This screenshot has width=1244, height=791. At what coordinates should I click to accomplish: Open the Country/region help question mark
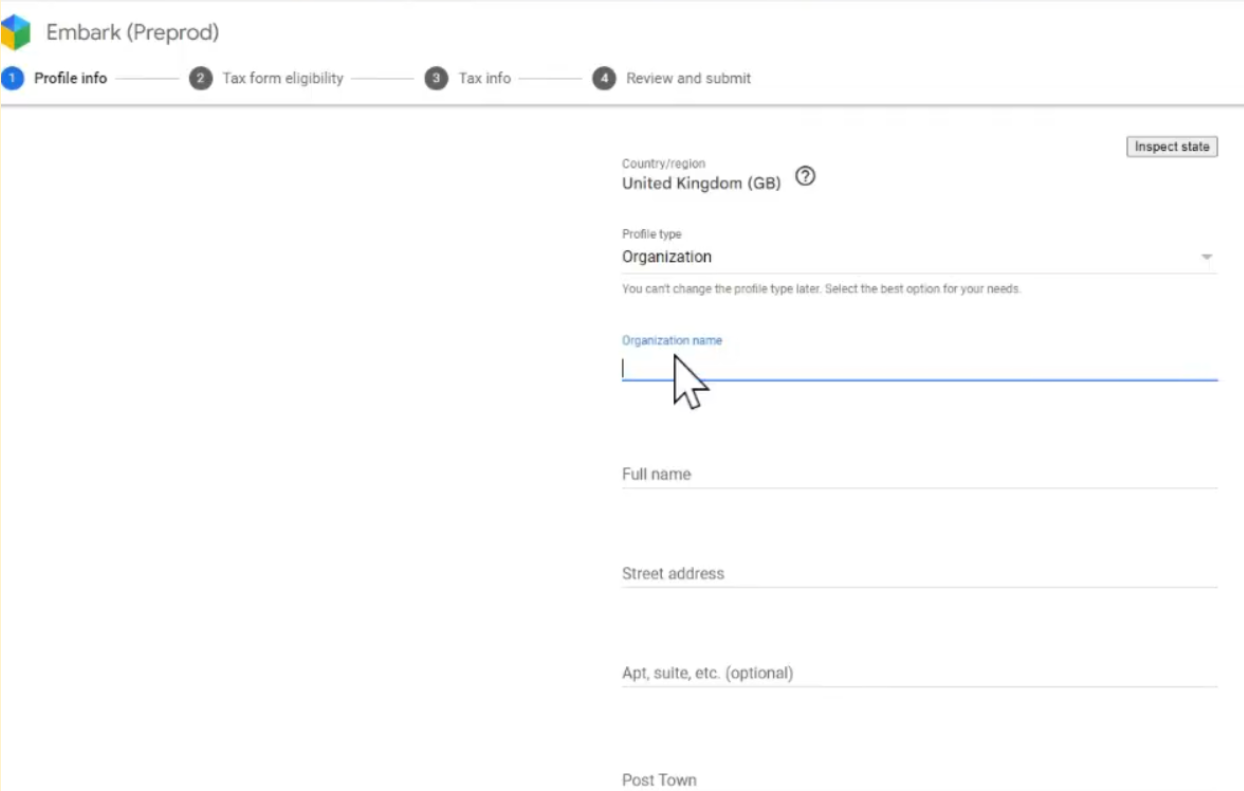coord(805,177)
